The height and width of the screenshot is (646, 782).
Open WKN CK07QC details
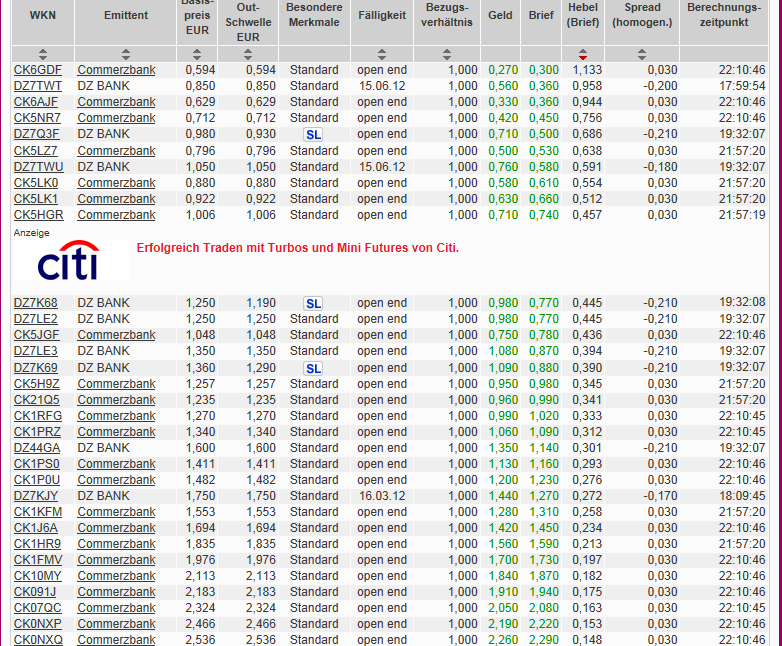tap(37, 608)
